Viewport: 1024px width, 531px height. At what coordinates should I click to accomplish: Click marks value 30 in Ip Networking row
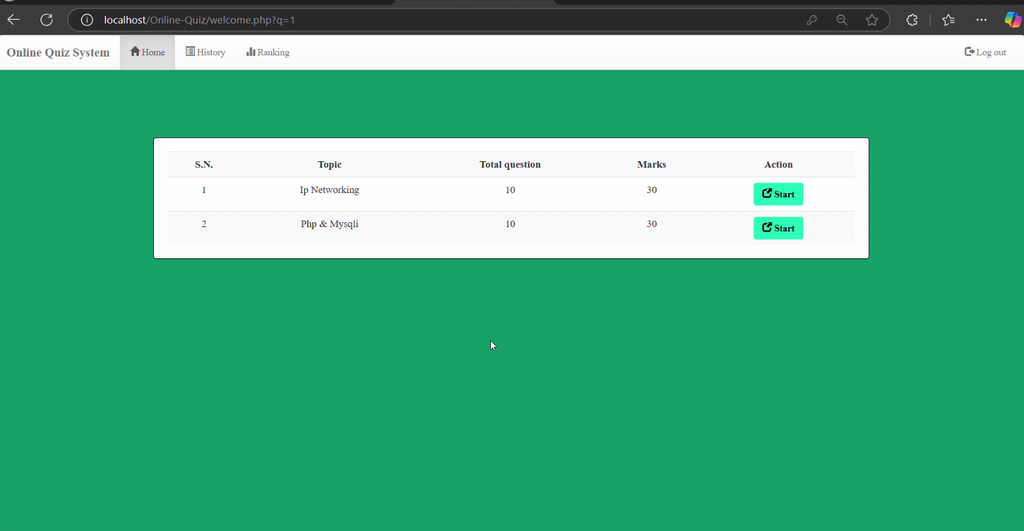pos(652,189)
